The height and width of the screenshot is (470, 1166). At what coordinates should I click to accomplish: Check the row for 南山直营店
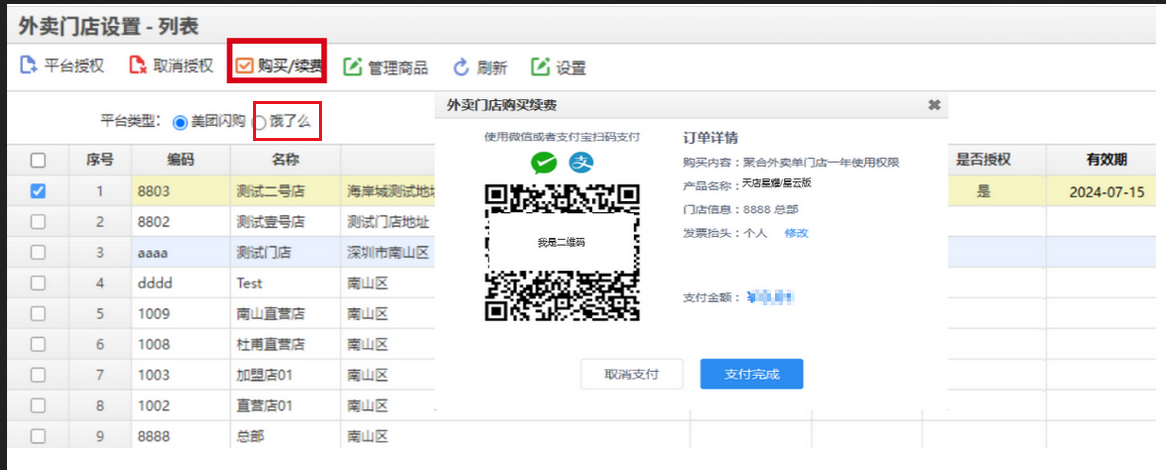[x=38, y=314]
